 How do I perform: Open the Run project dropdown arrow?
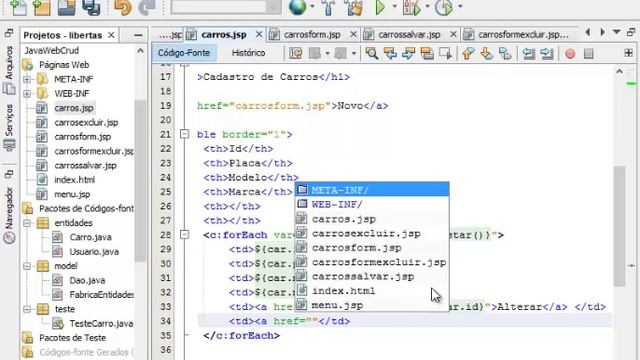pyautogui.click(x=394, y=6)
